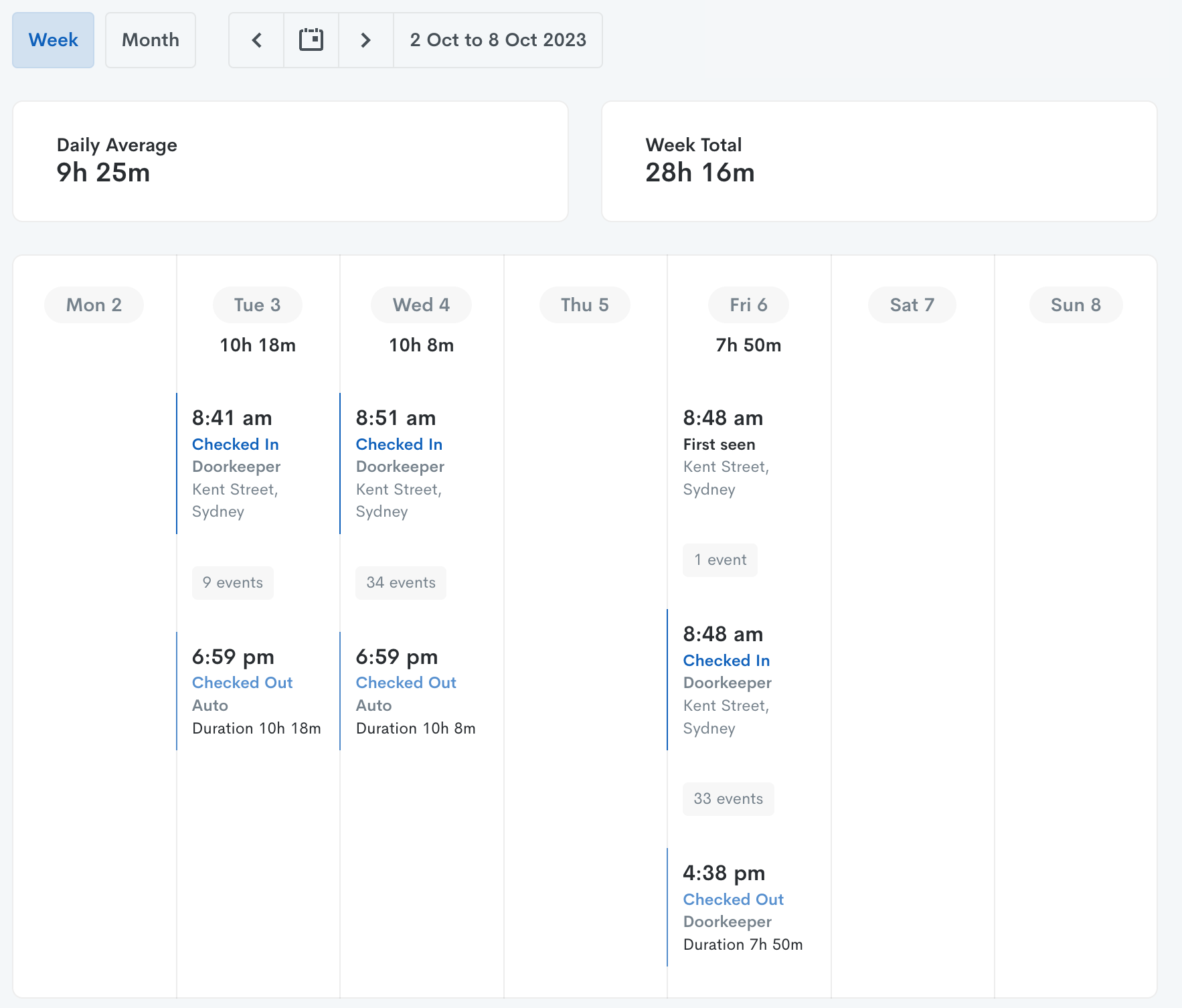Click Checked In at 8:41 am Tuesday

coord(236,444)
